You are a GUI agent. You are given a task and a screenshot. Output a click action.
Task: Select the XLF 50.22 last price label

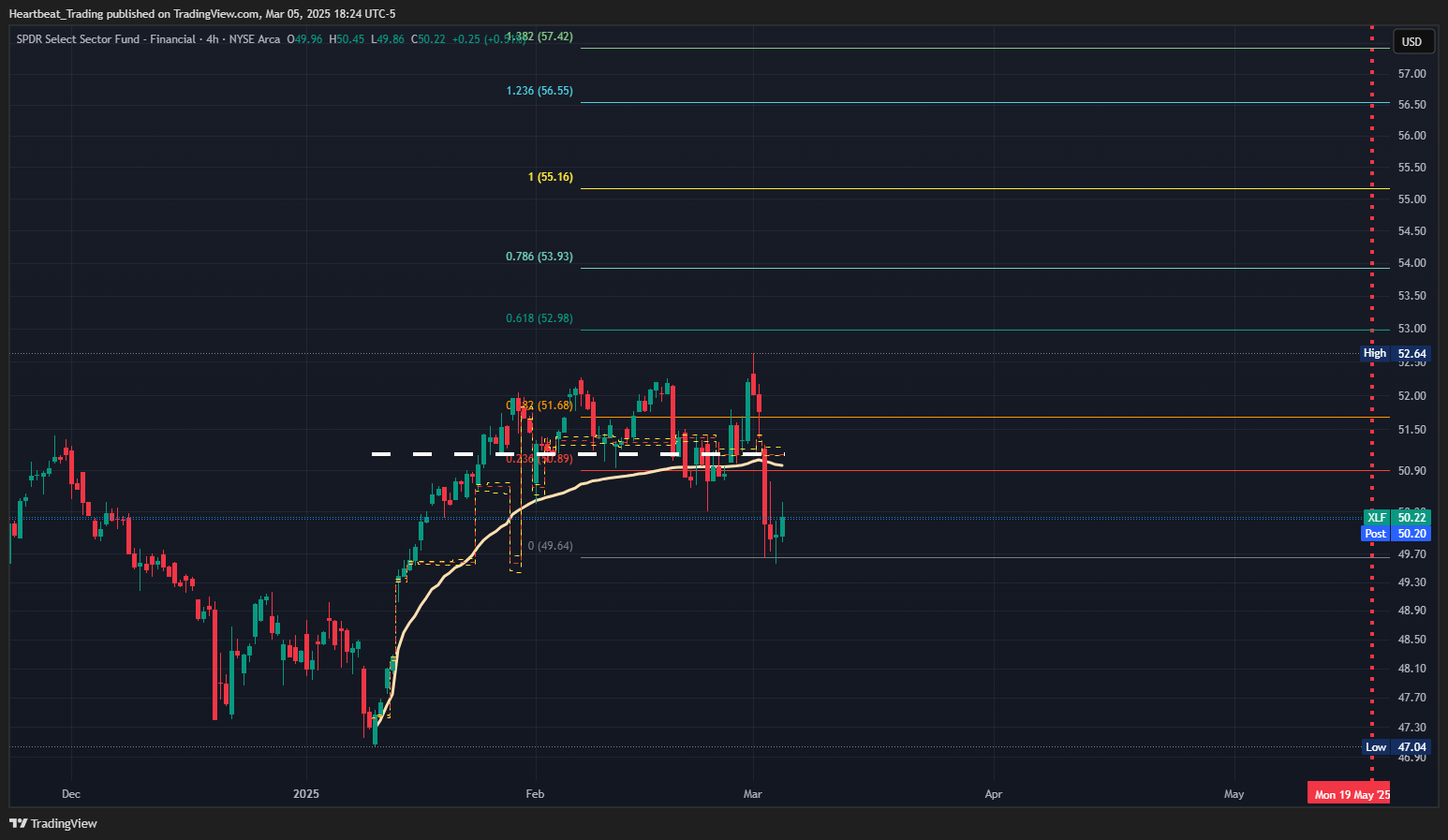1396,518
